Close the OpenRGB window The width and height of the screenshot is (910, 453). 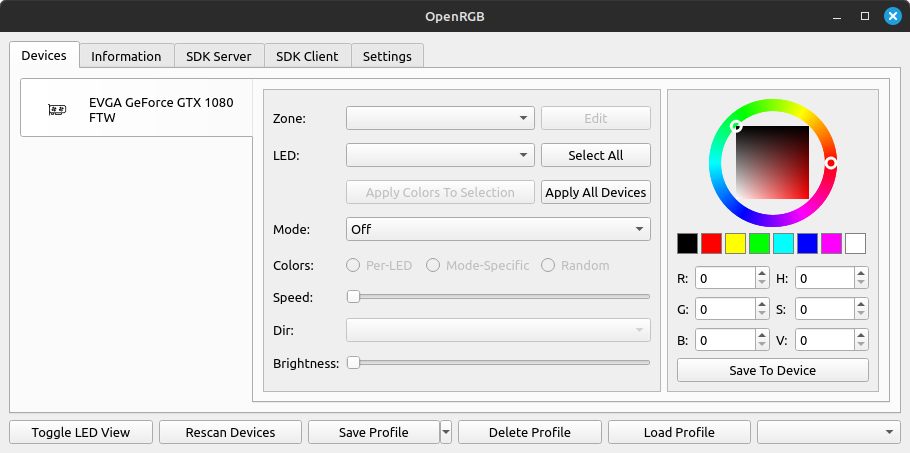[x=893, y=16]
